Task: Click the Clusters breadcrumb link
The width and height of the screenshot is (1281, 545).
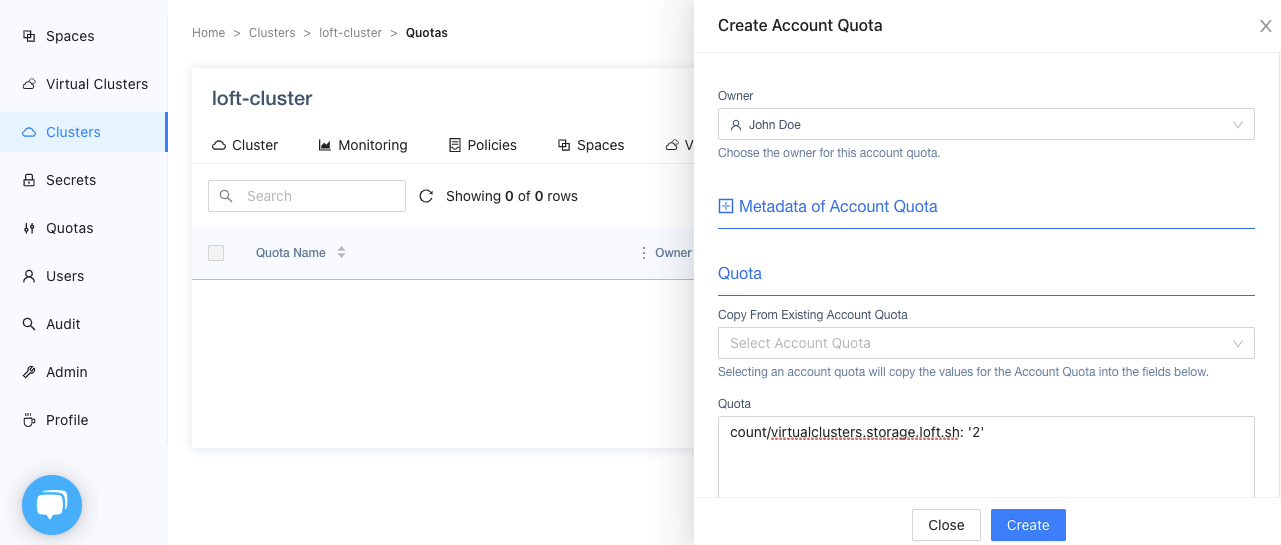Action: pyautogui.click(x=272, y=33)
